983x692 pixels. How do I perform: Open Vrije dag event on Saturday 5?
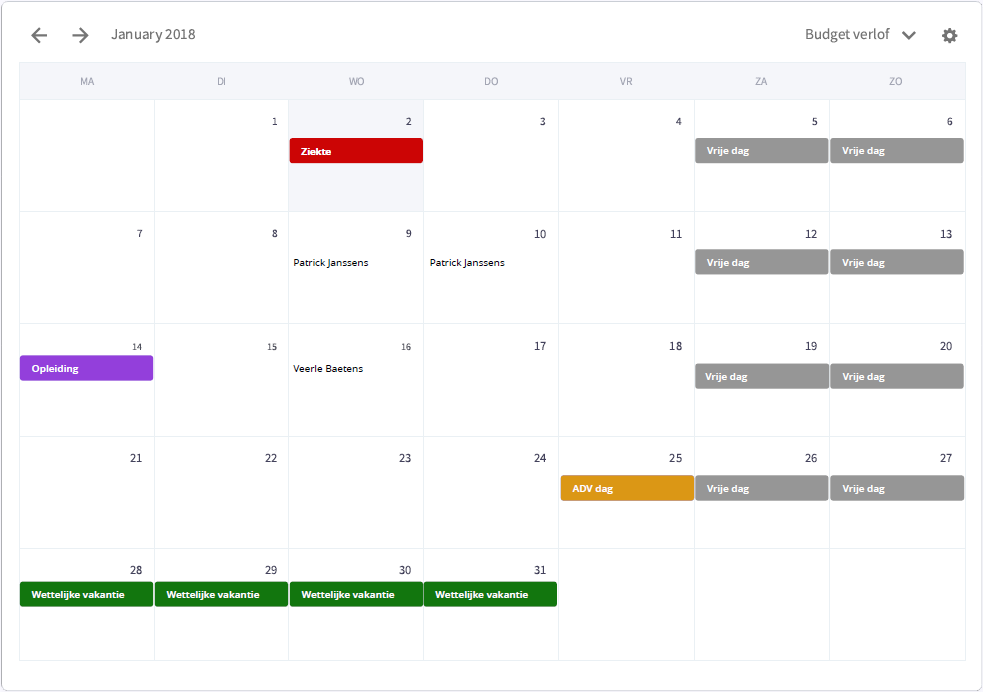point(762,150)
